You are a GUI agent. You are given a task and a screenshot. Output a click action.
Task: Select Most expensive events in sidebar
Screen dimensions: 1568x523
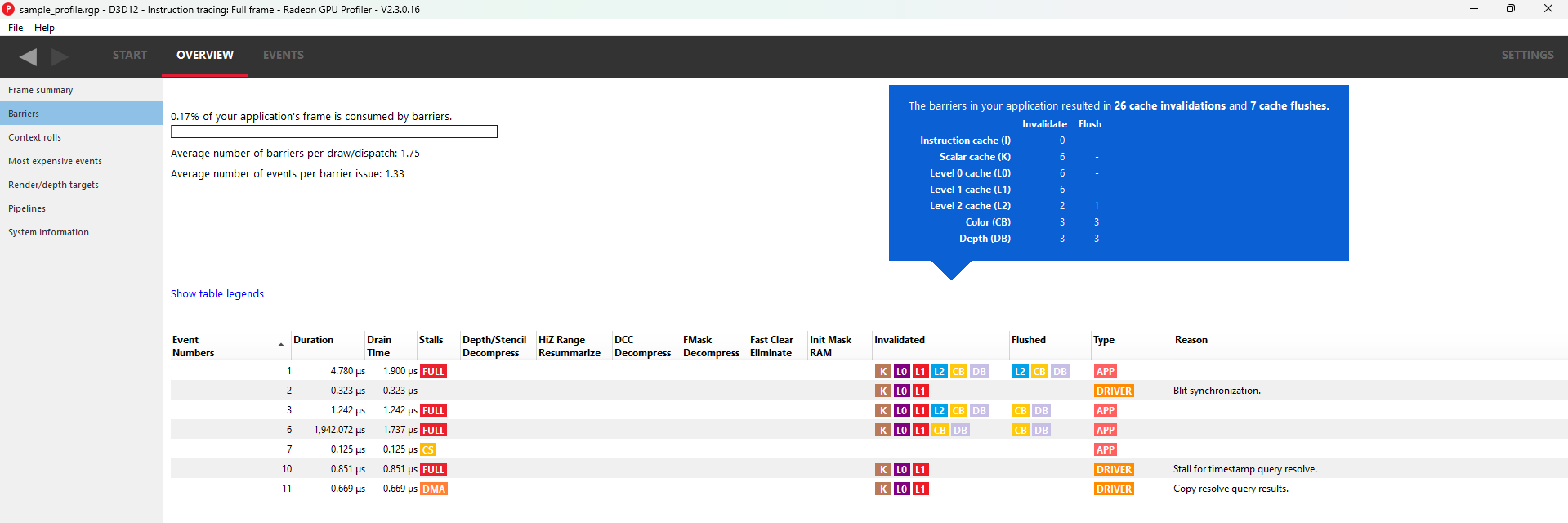tap(55, 161)
